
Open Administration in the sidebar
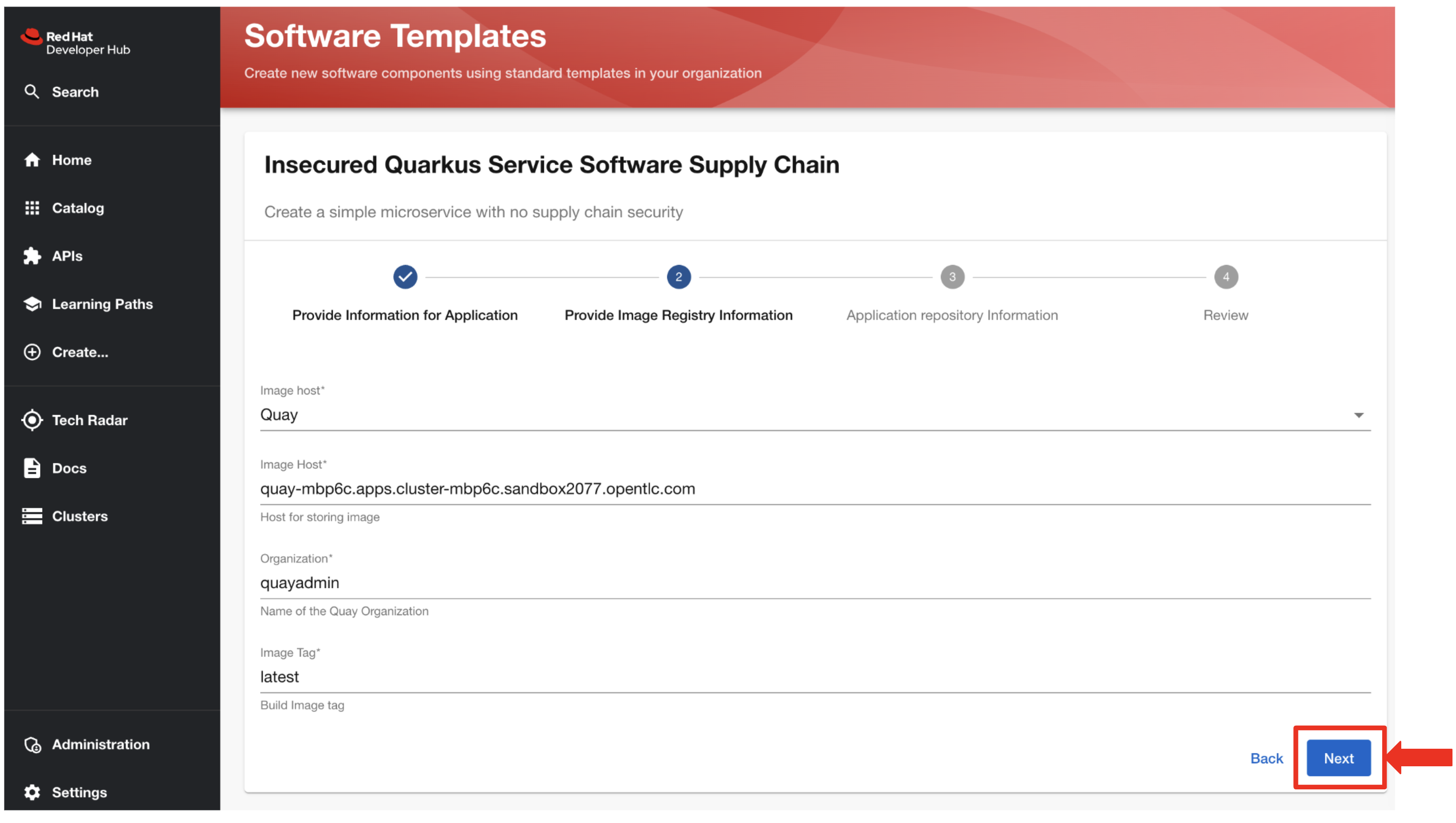click(112, 744)
